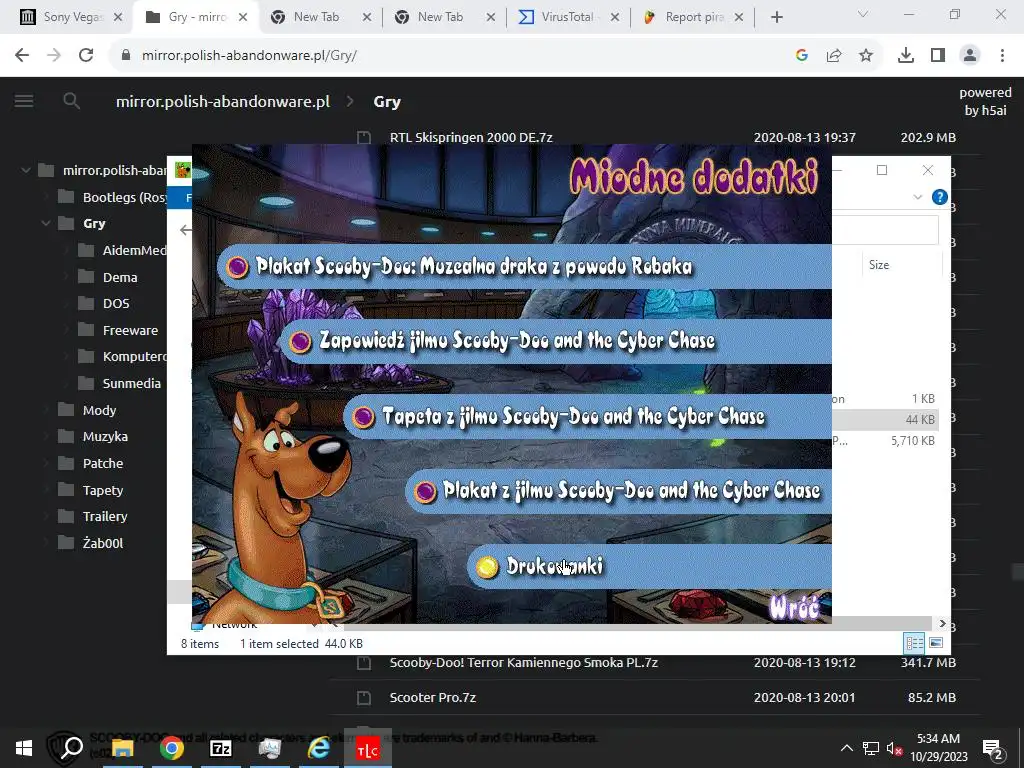The width and height of the screenshot is (1024, 768).
Task: Click Wróć to go back
Action: (794, 607)
